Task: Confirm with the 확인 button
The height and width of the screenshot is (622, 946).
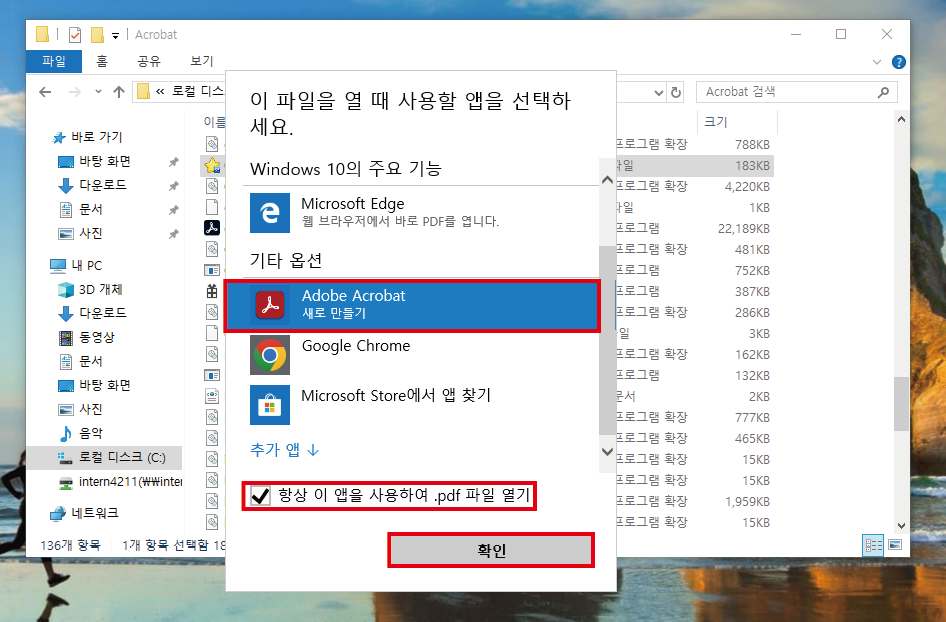Action: point(491,550)
